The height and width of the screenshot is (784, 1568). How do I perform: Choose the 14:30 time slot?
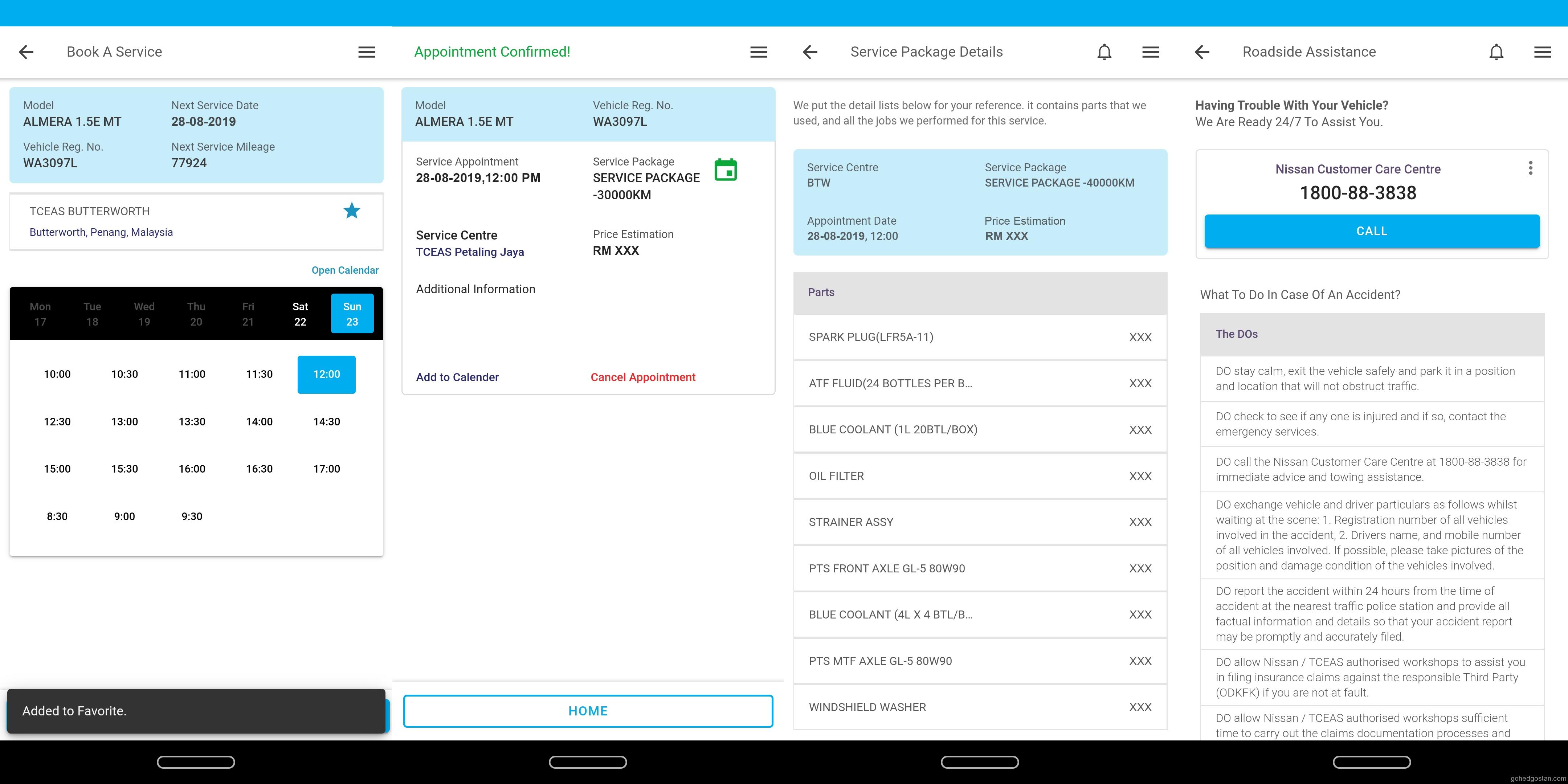[326, 421]
